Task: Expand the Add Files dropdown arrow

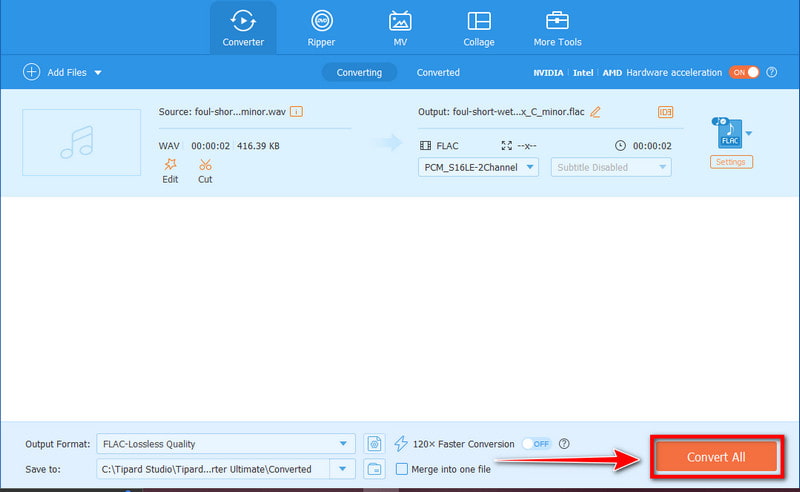Action: 98,73
